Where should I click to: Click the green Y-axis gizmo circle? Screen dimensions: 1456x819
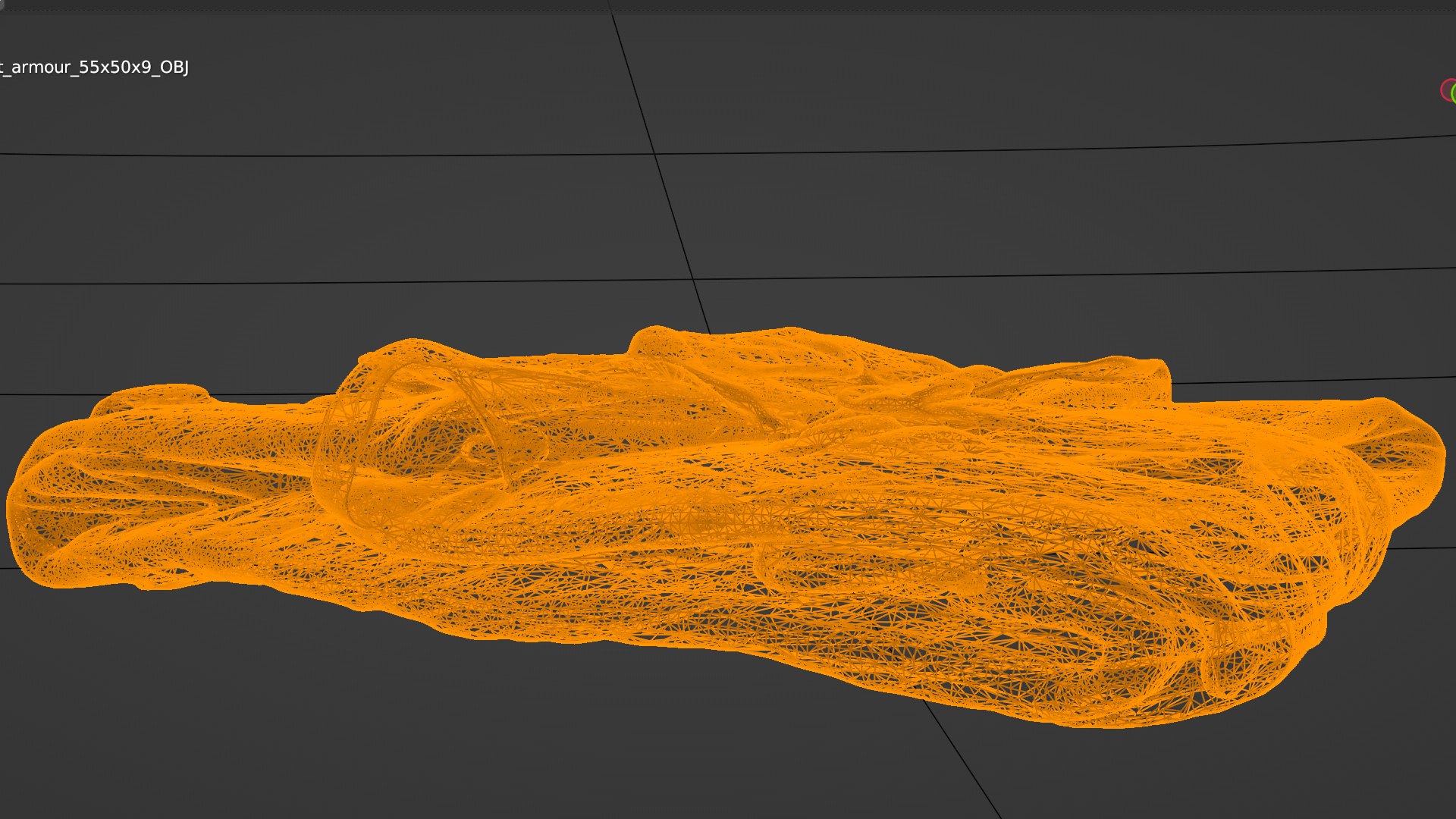coord(1454,93)
